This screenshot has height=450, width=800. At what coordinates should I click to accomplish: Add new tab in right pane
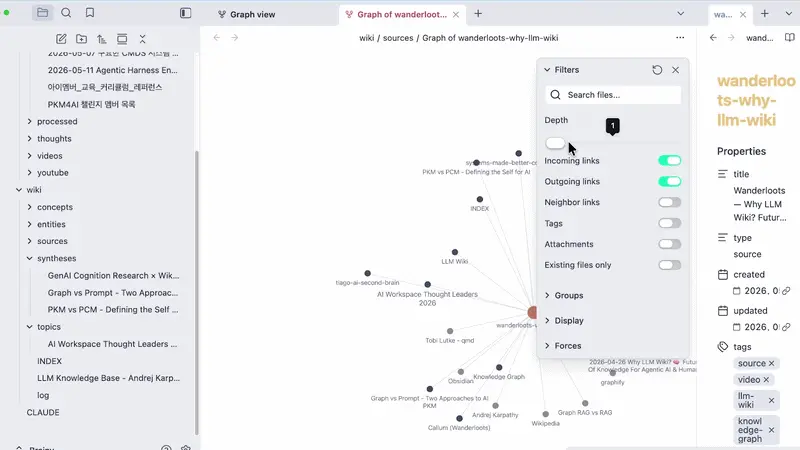pyautogui.click(x=764, y=14)
